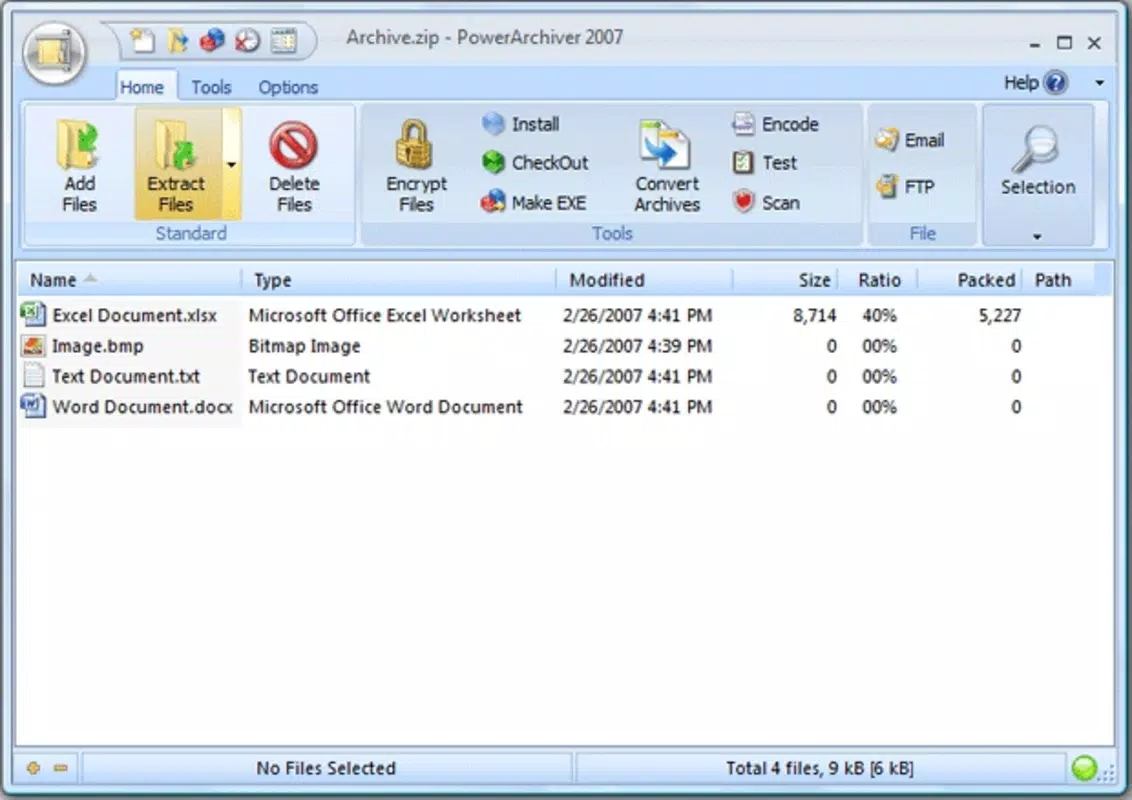The height and width of the screenshot is (800, 1132).
Task: Sort by the Ratio column header
Action: point(878,280)
